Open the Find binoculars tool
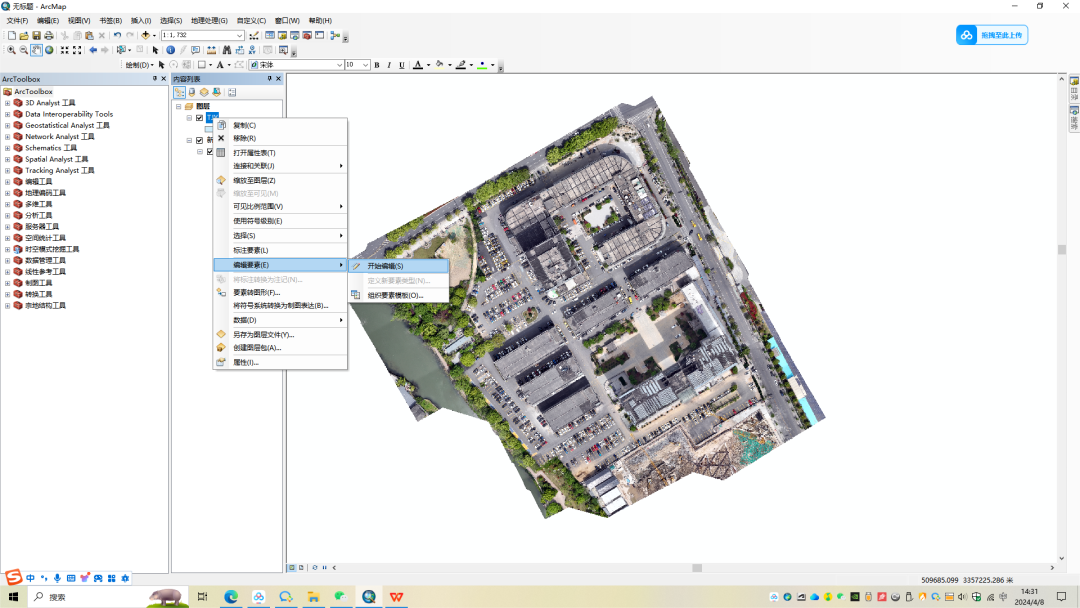 coord(227,50)
